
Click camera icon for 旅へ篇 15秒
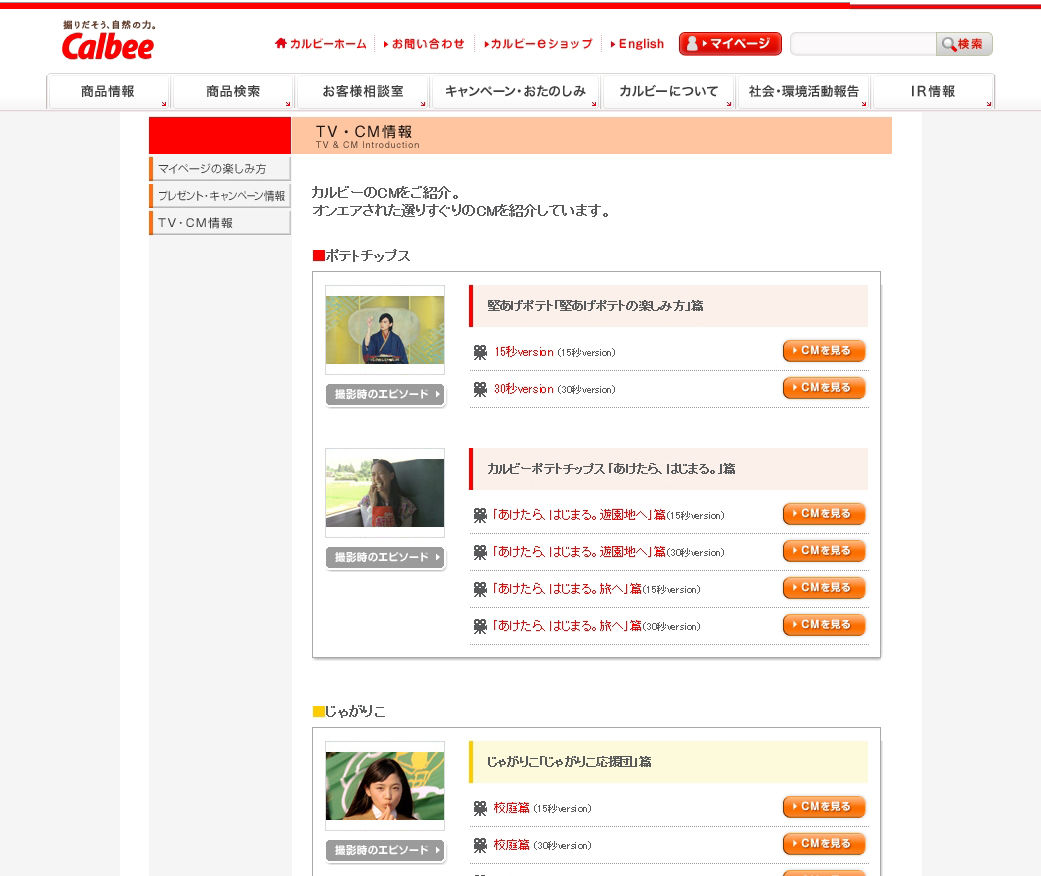pyautogui.click(x=480, y=590)
